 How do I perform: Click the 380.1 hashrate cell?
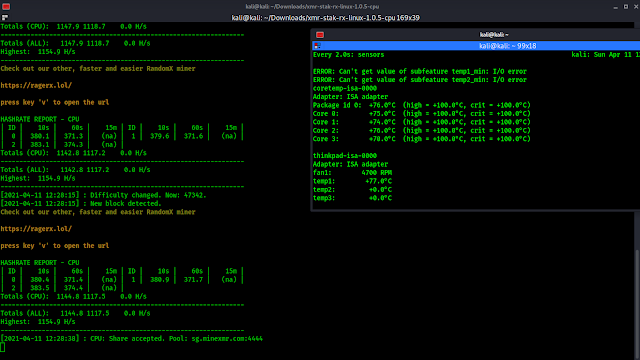[40, 136]
